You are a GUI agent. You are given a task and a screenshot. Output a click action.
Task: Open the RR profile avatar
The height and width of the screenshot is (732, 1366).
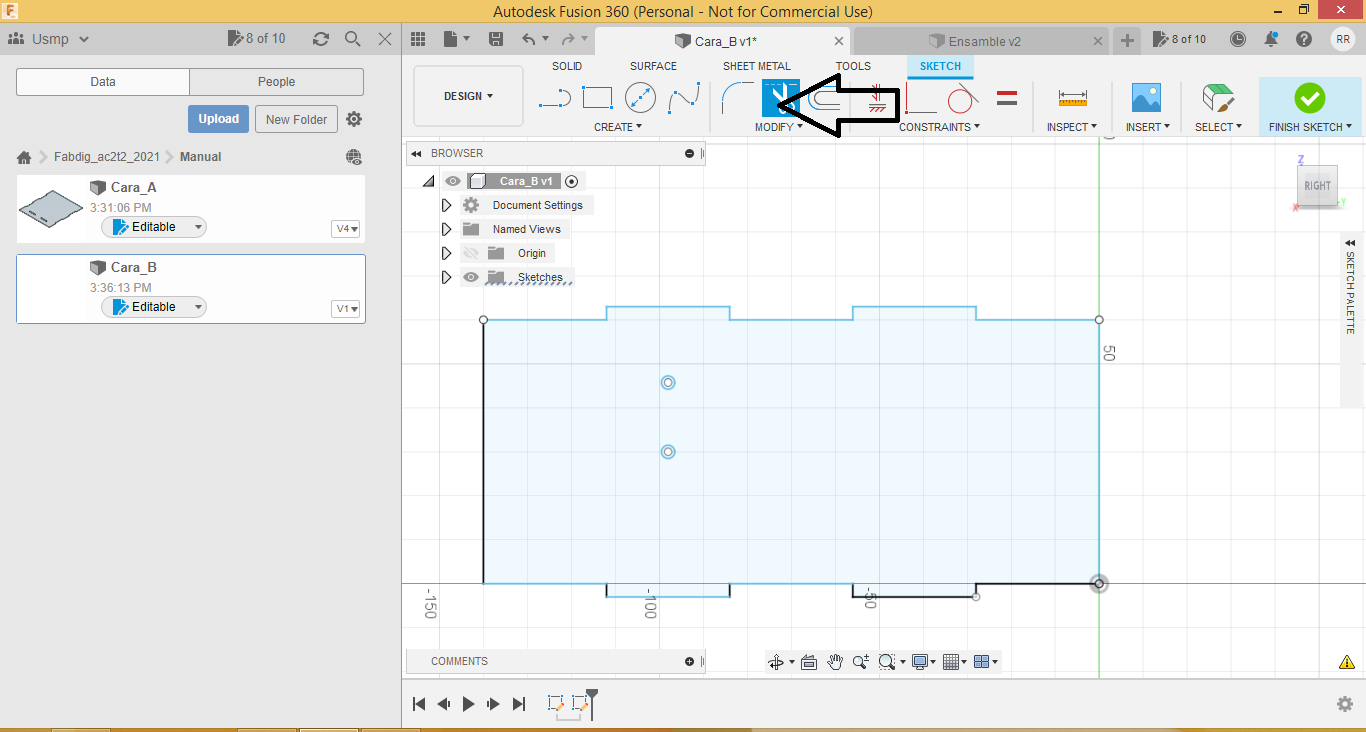pos(1343,39)
